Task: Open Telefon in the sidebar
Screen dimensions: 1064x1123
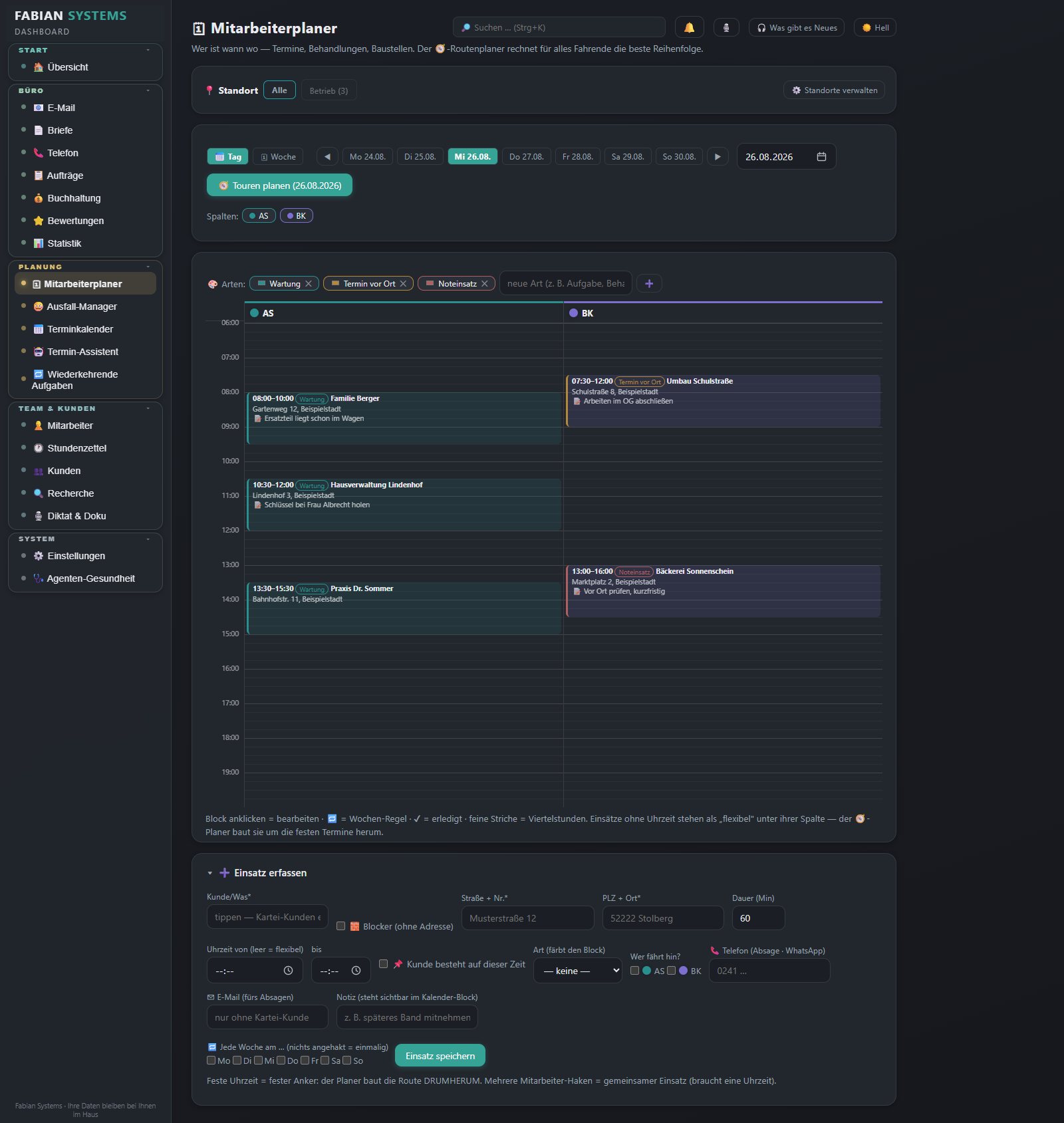Action: [85, 153]
